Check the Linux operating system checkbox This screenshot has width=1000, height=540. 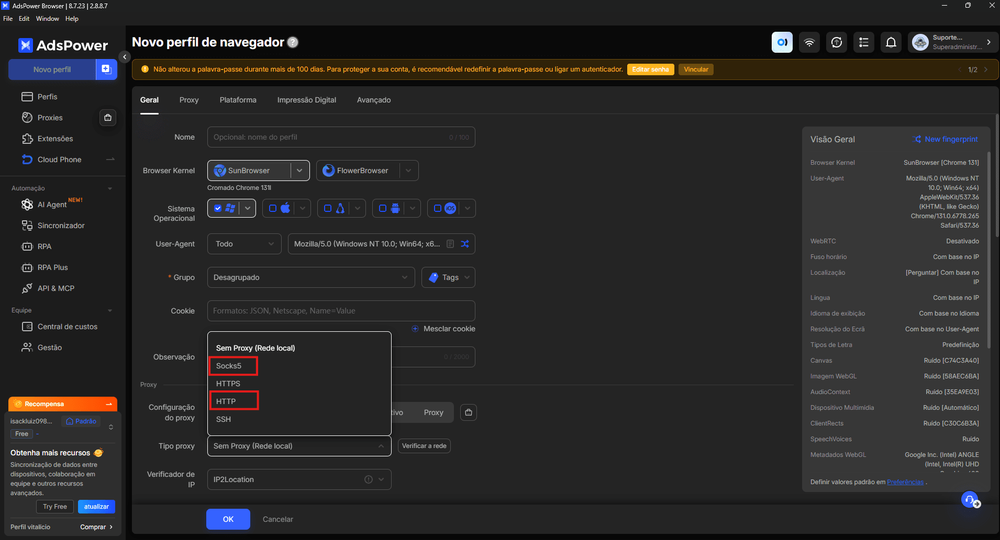coord(328,208)
